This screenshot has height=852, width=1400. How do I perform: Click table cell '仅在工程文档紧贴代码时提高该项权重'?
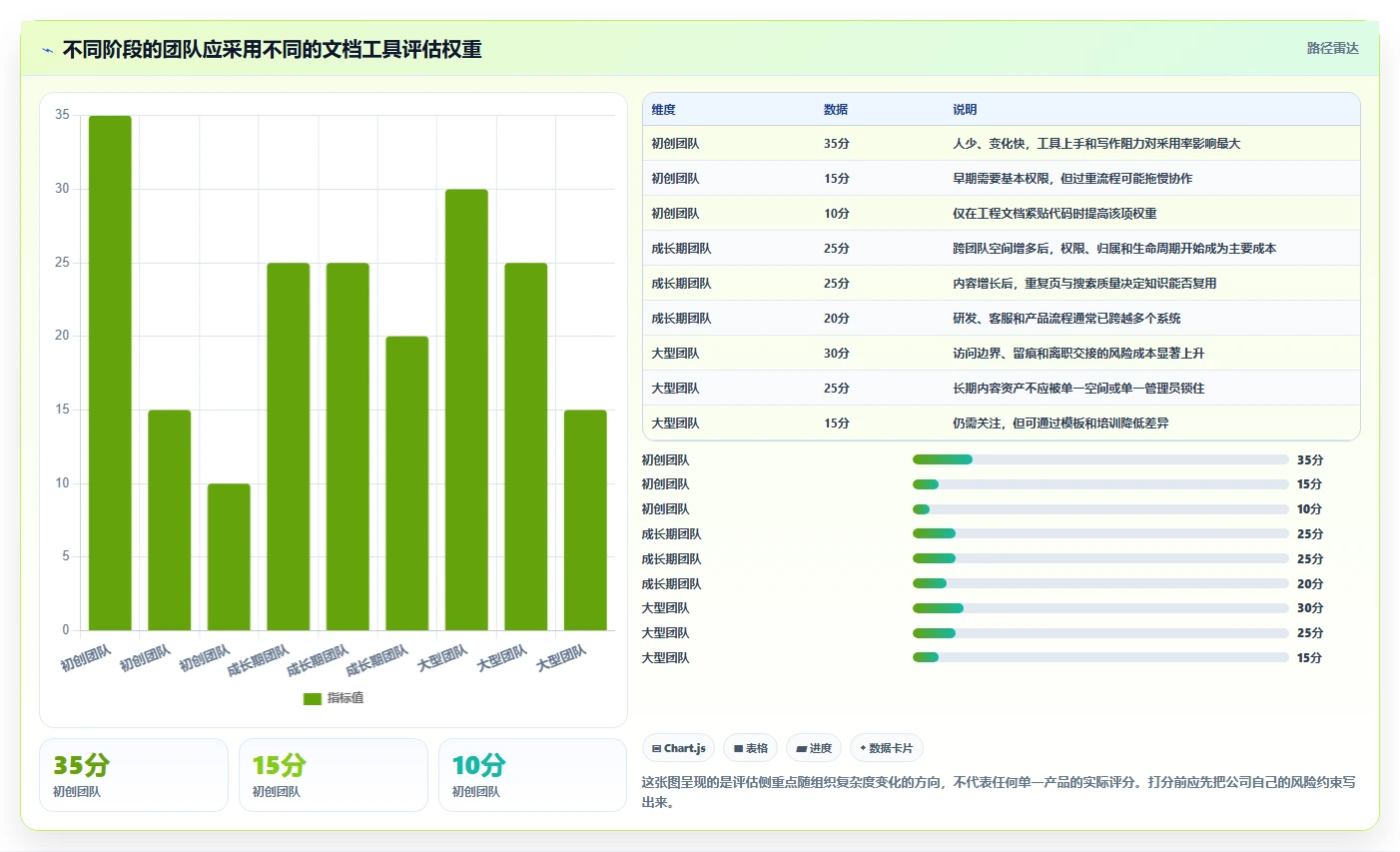[1054, 214]
